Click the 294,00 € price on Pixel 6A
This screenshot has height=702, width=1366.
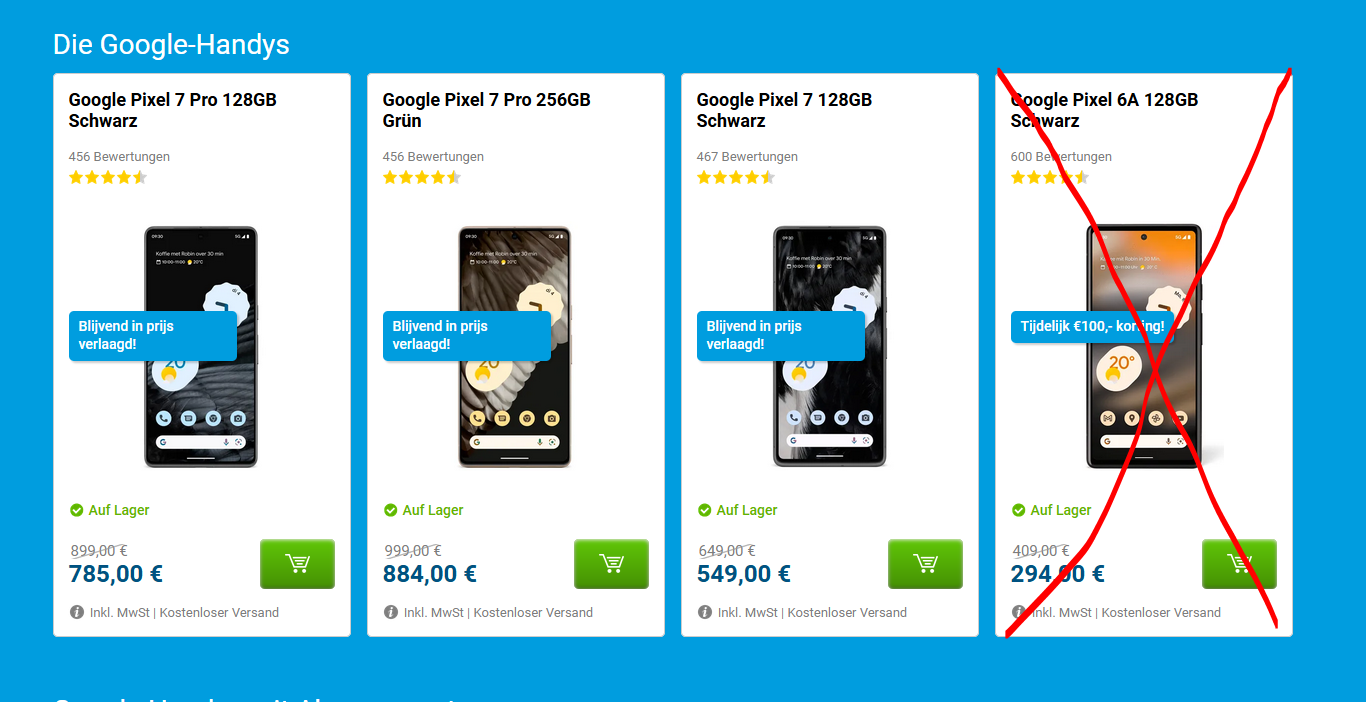pos(1058,574)
